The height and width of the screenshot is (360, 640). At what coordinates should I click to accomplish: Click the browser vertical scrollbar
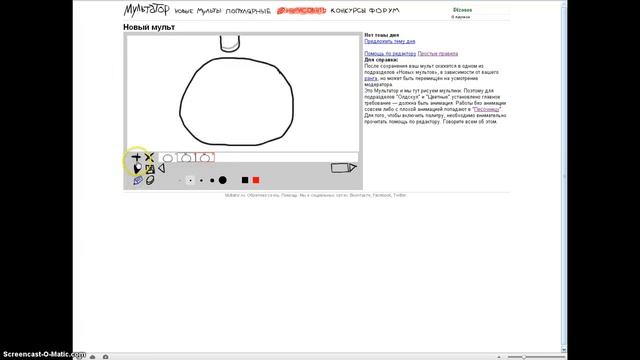click(x=564, y=176)
